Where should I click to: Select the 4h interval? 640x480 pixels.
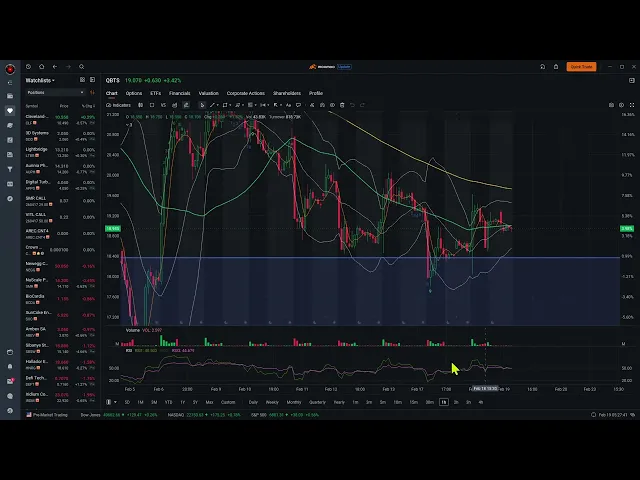[x=481, y=402]
